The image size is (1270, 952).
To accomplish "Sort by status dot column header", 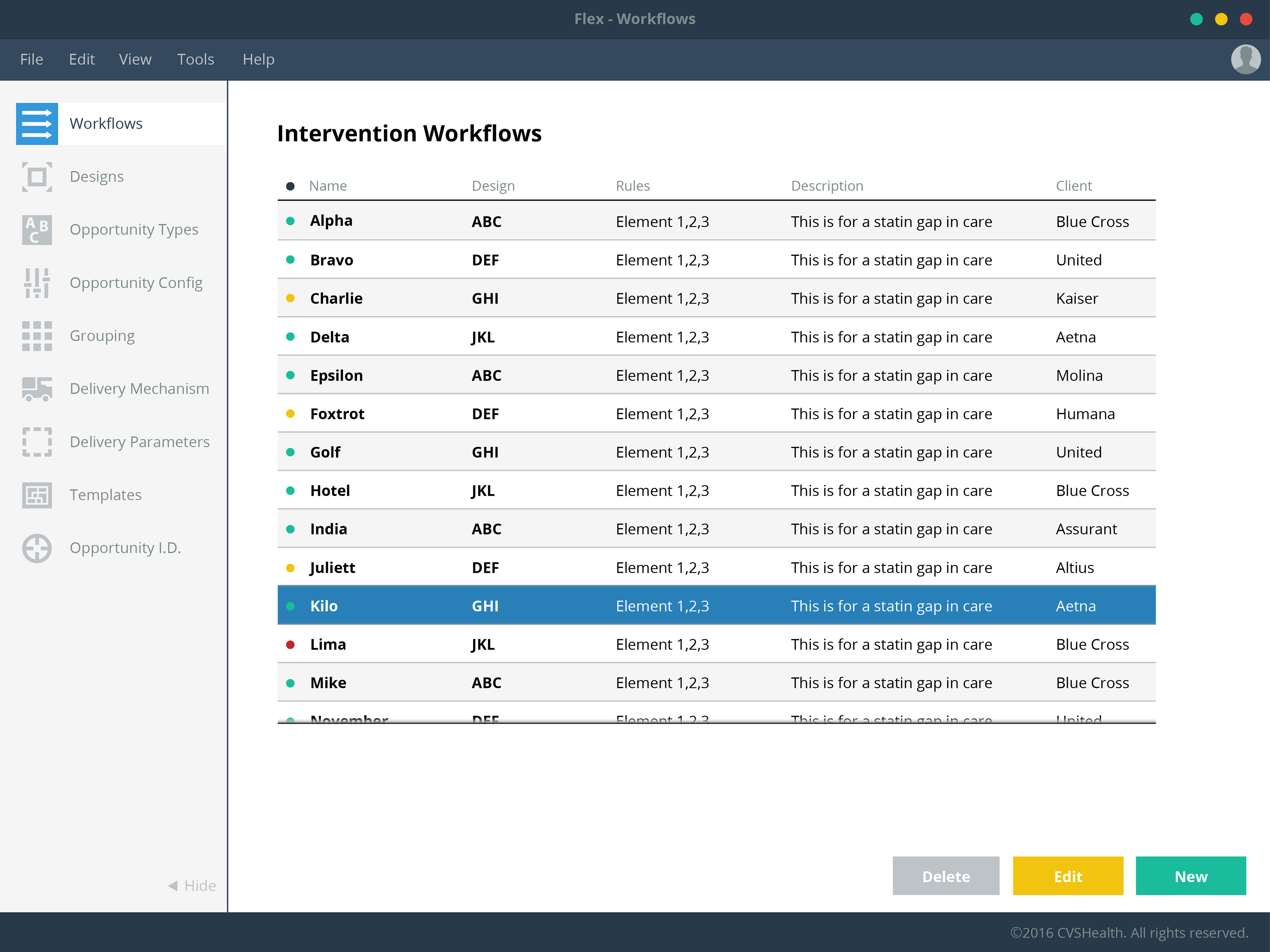I will [x=290, y=186].
